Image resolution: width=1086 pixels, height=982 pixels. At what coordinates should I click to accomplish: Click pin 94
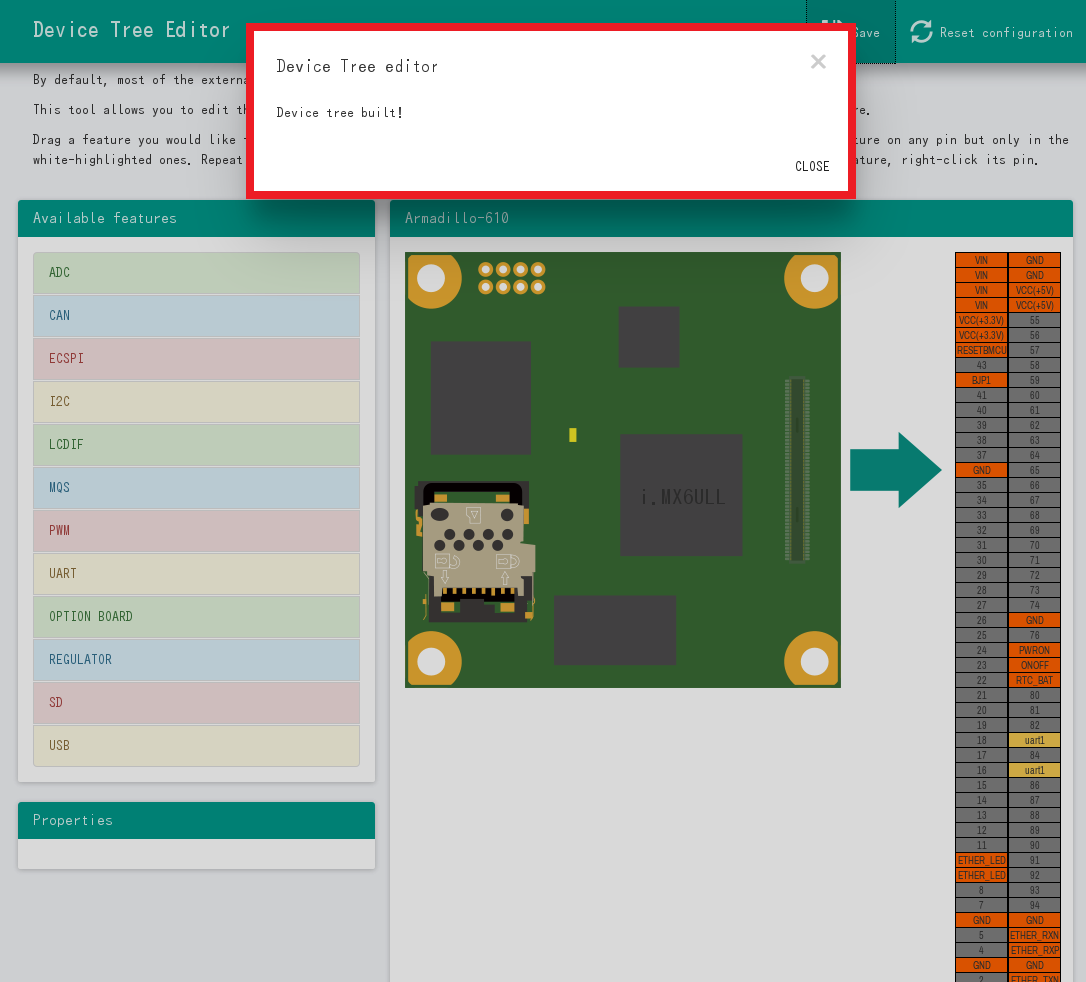[1034, 906]
